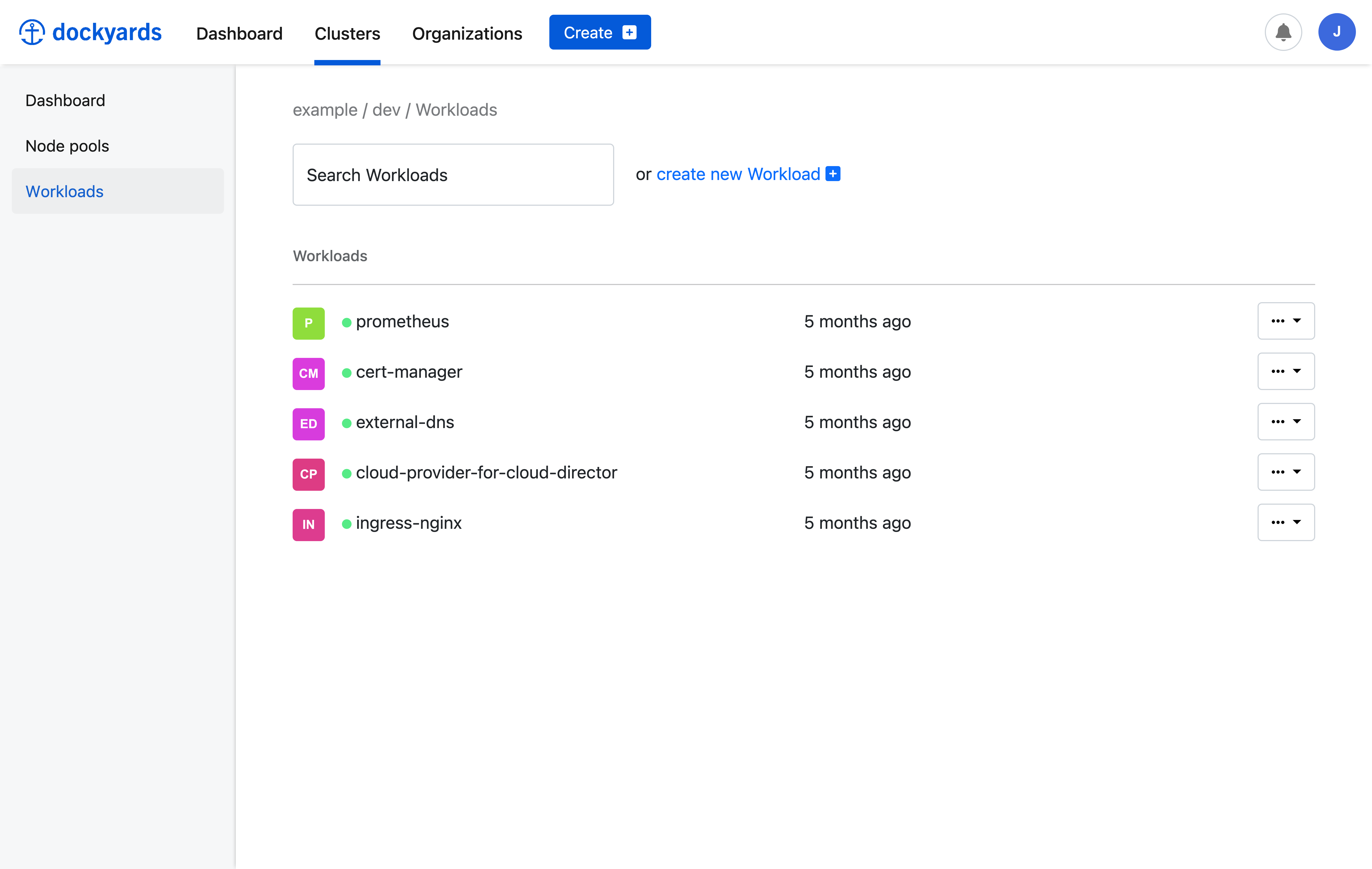1372x869 pixels.
Task: Click the cloud-provider CP badge icon
Action: [309, 474]
